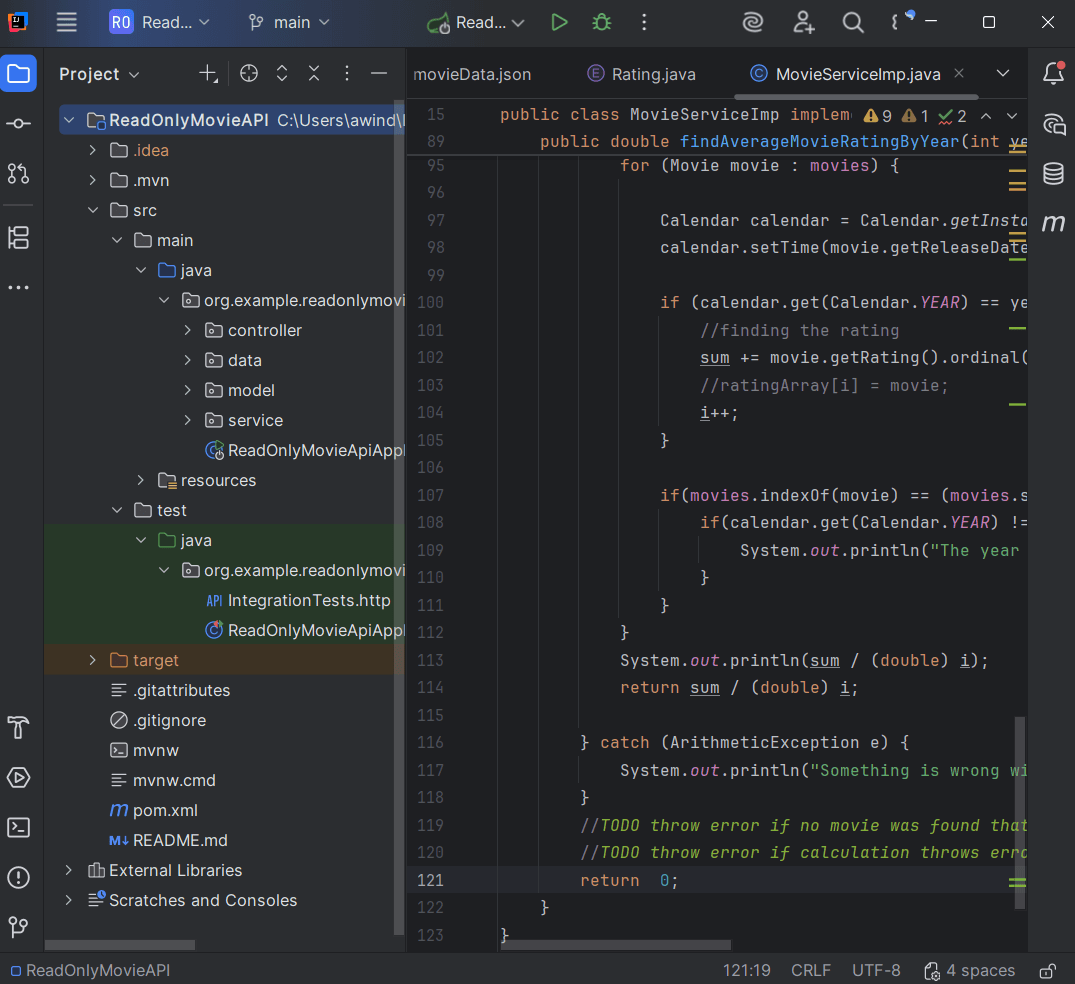Select mvnw.cmd file

pos(163,780)
